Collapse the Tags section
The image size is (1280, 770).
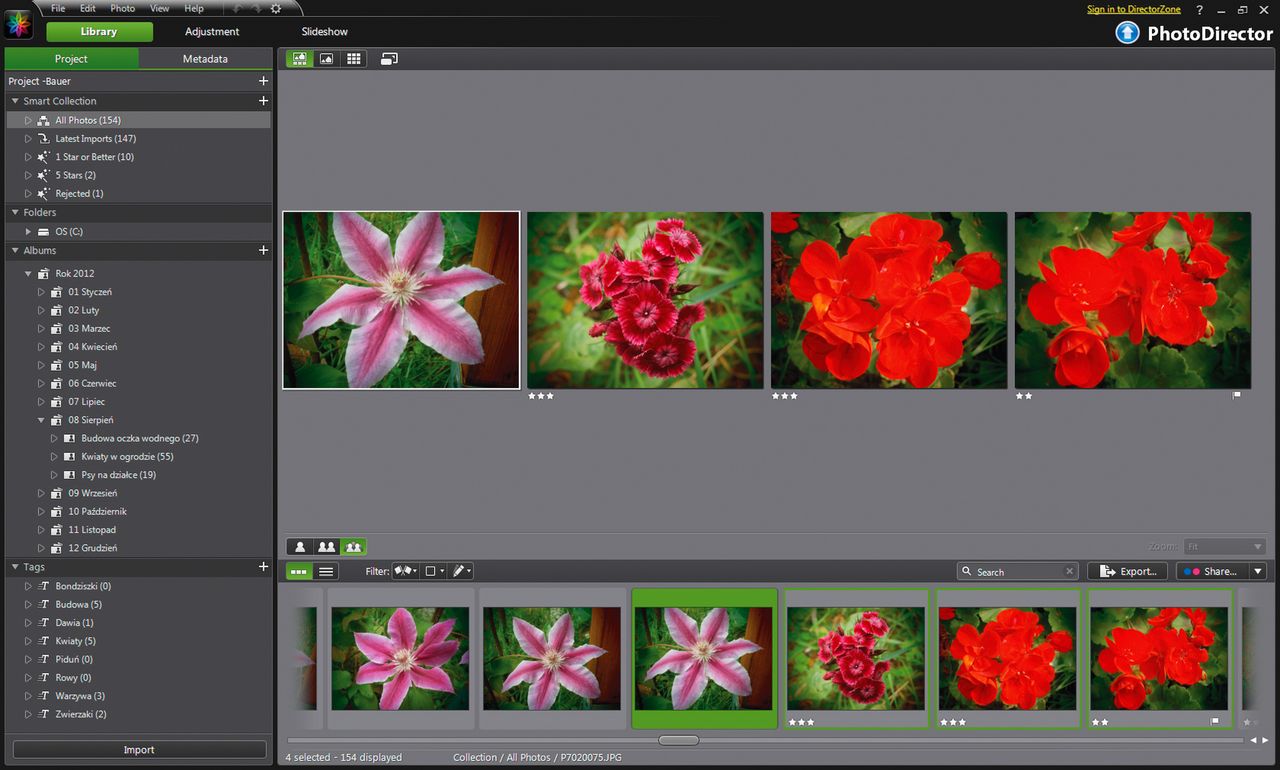pos(15,567)
